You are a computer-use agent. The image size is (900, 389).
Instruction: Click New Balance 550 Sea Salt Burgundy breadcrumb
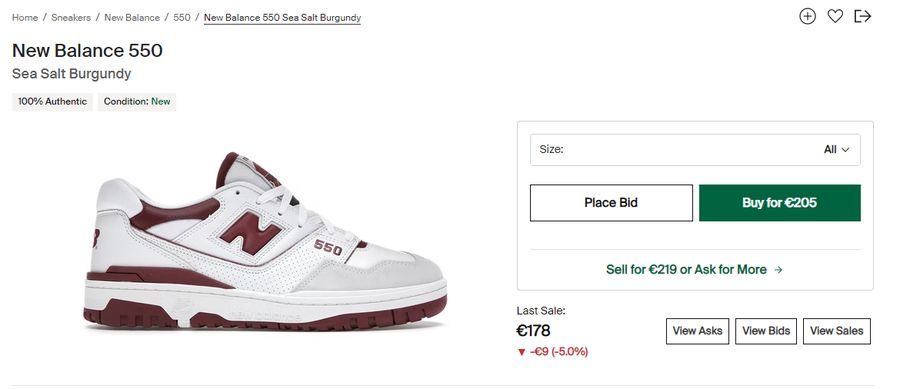282,17
